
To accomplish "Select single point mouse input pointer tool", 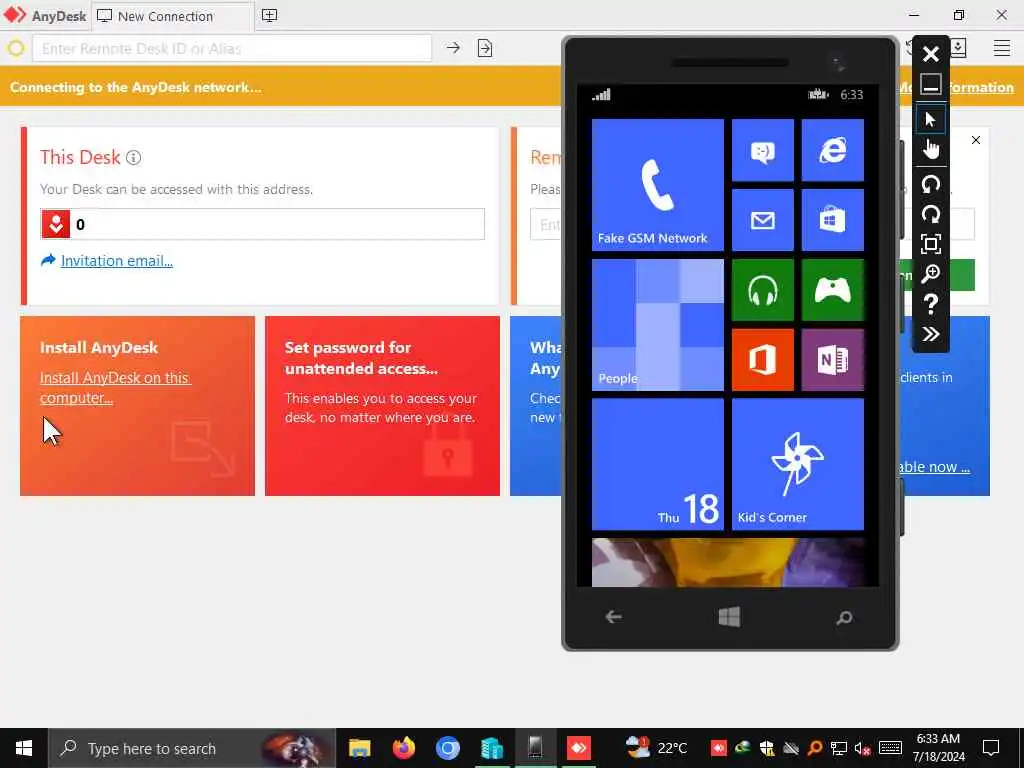I will point(931,119).
